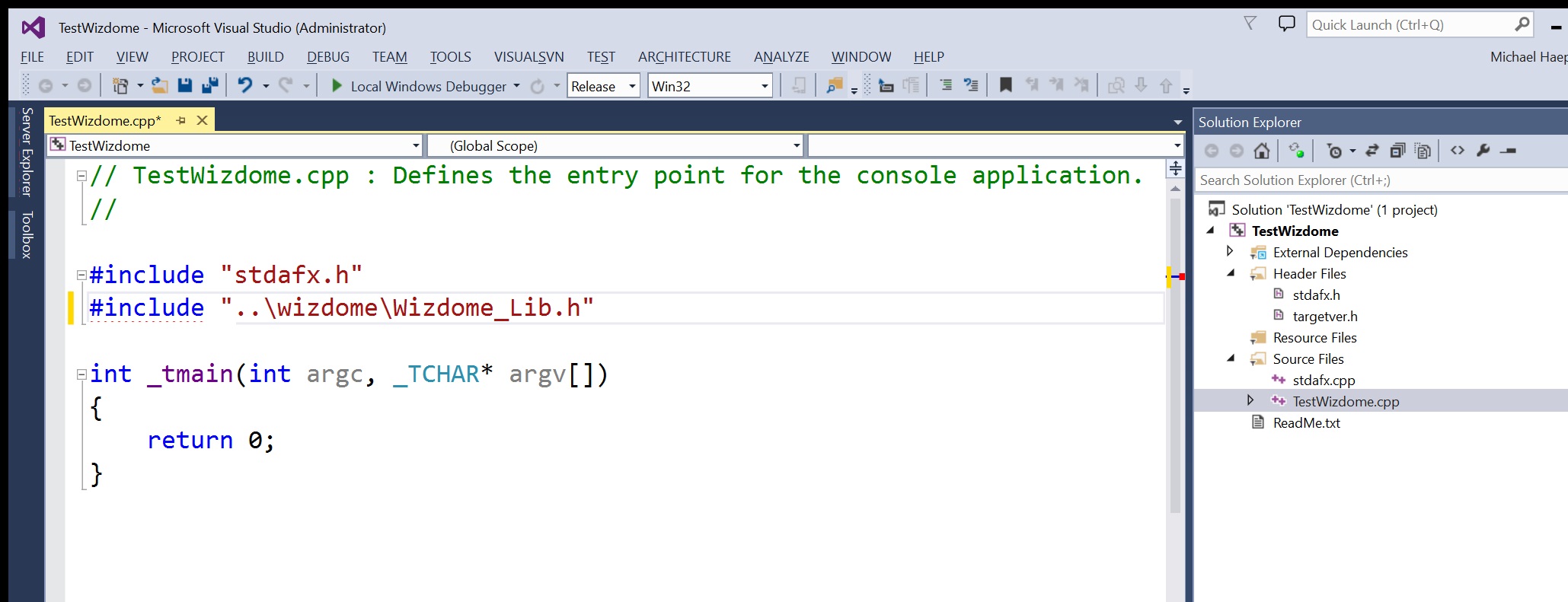Click the Comment Selection icon
The width and height of the screenshot is (1568, 602).
click(946, 86)
